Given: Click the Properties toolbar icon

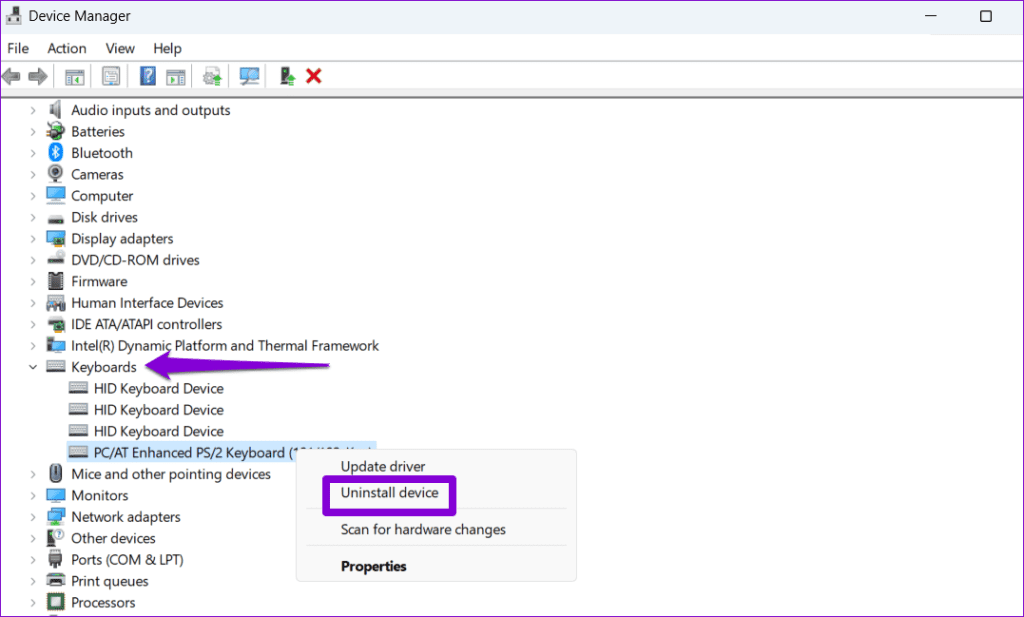Looking at the screenshot, I should (111, 75).
